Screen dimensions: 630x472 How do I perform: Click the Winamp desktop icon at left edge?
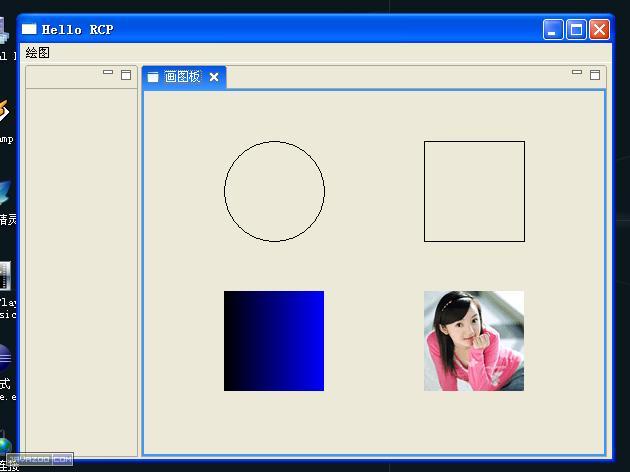[x=4, y=110]
